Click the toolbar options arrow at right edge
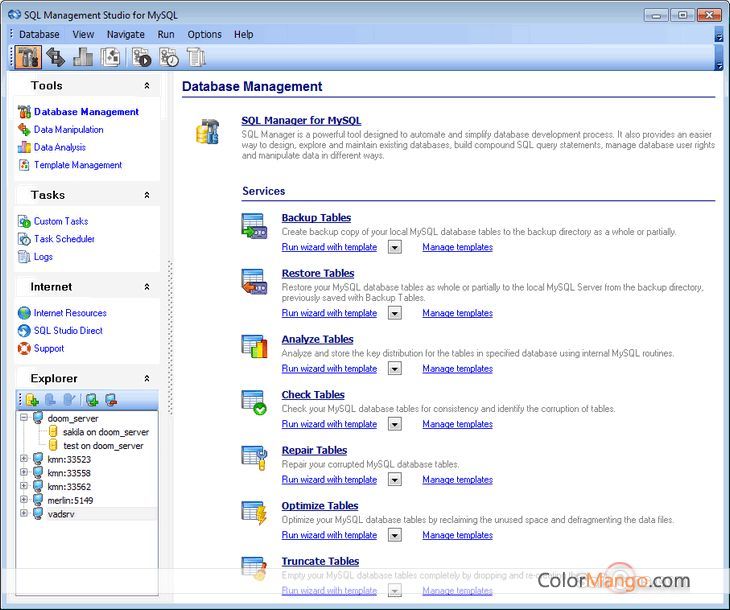The image size is (730, 610). point(718,58)
